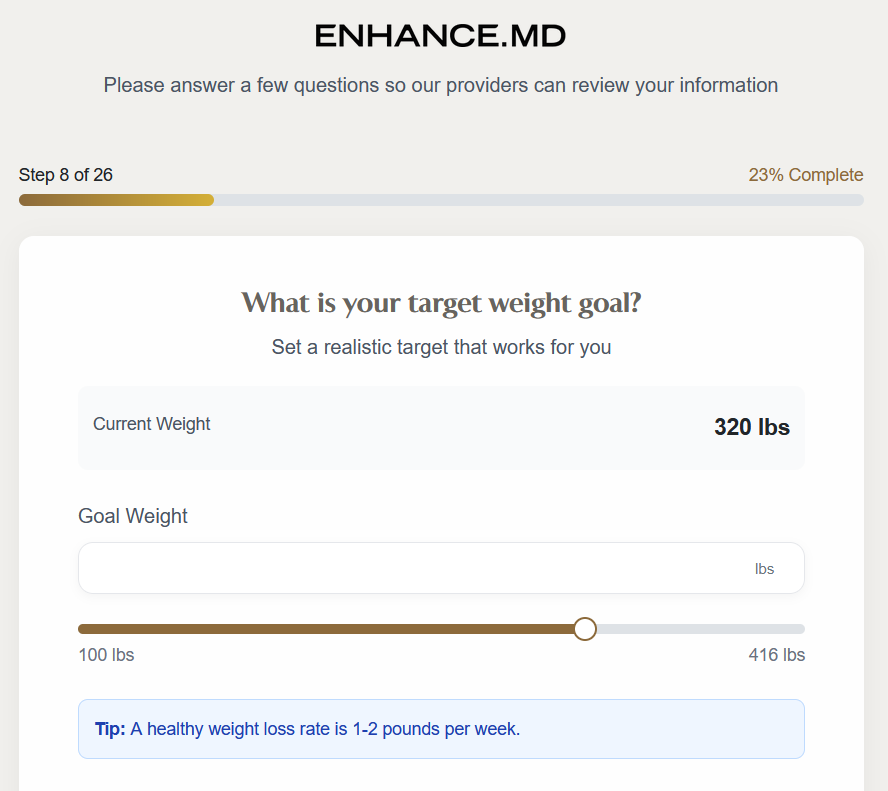Click the "lbs" unit in the input
The height and width of the screenshot is (791, 888).
(x=764, y=569)
